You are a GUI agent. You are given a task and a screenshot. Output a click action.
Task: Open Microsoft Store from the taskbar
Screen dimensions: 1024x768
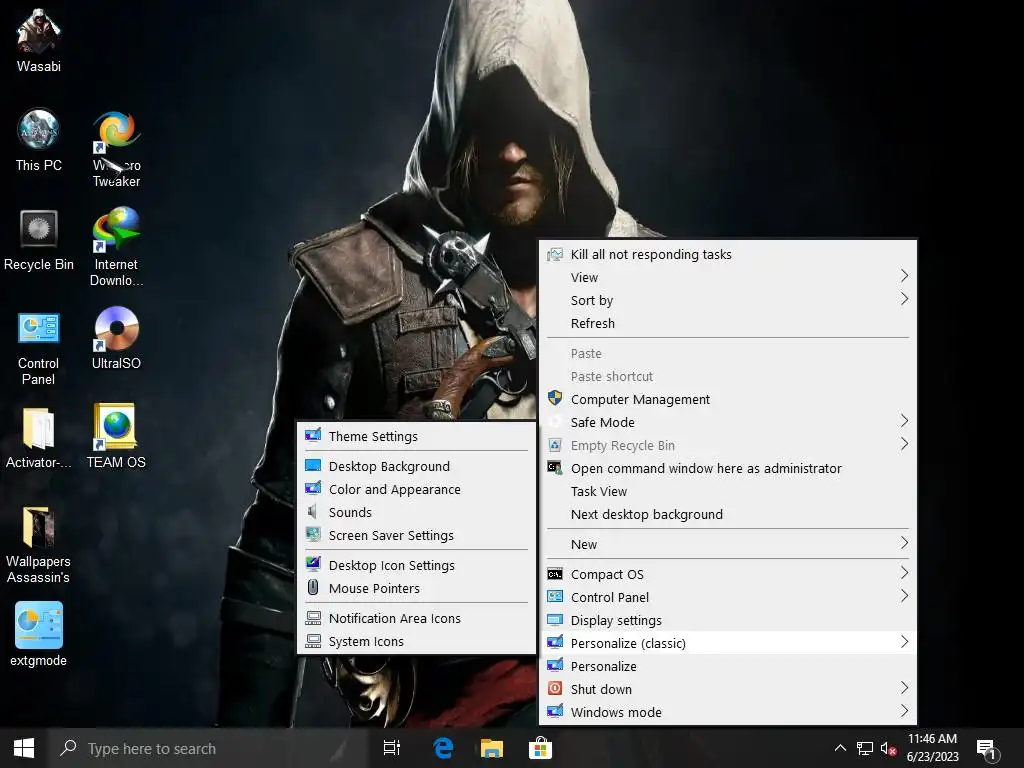[x=540, y=748]
